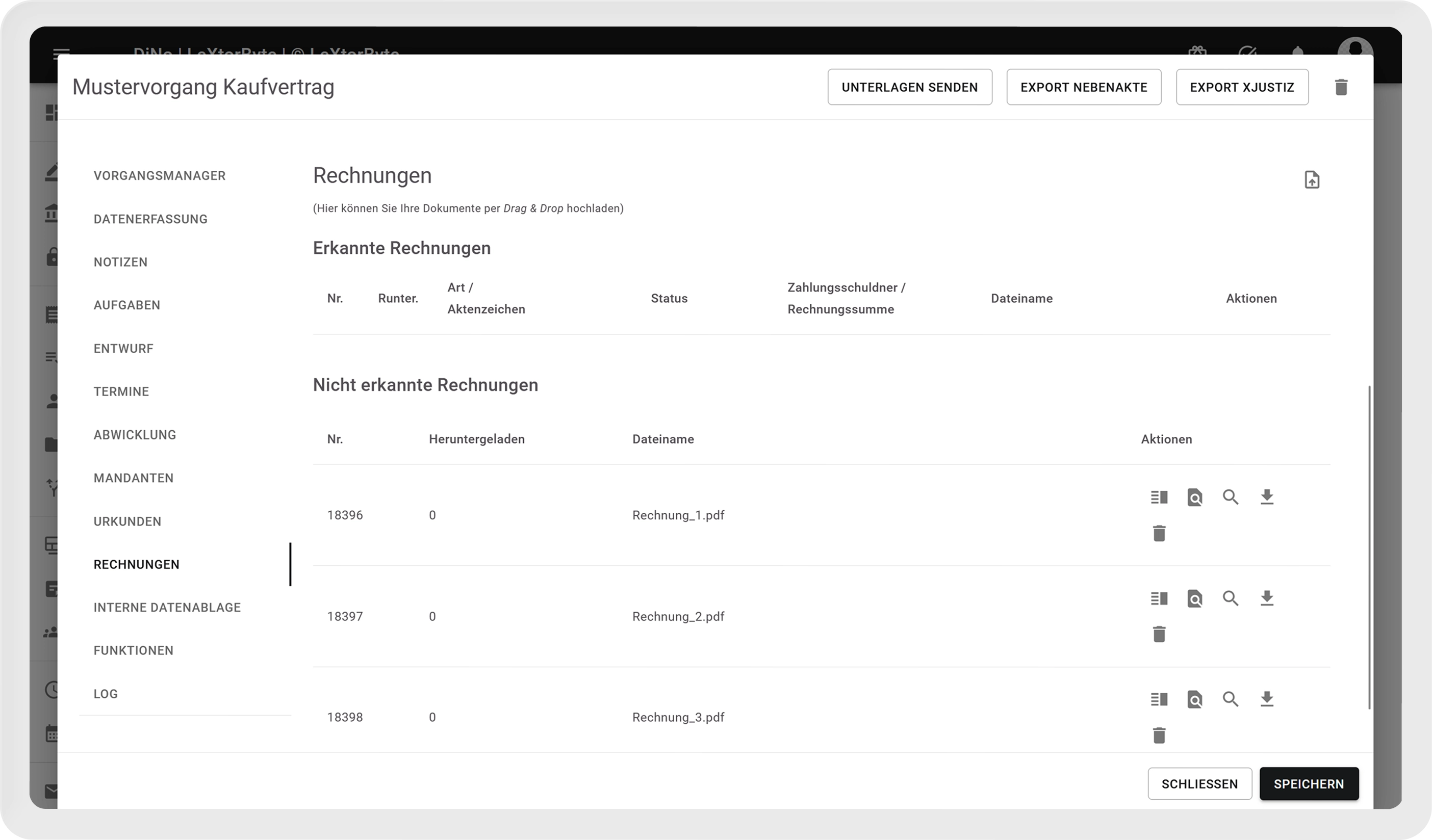
Task: Click the Unterlagen Senden button
Action: pyautogui.click(x=909, y=88)
